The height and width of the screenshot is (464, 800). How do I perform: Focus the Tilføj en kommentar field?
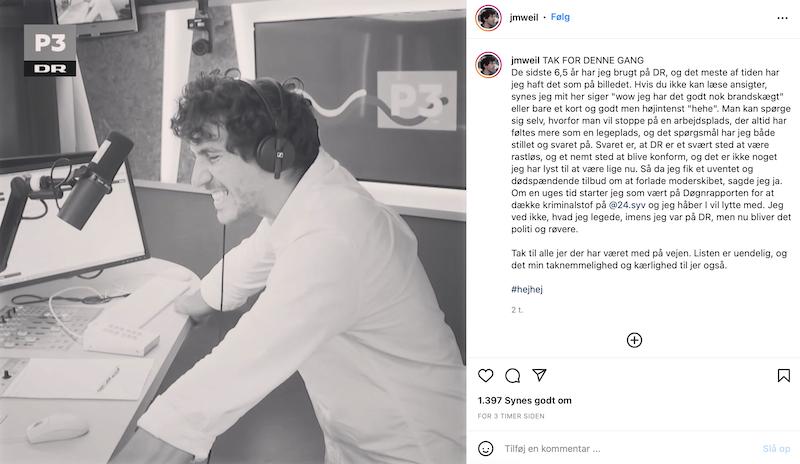pyautogui.click(x=630, y=449)
